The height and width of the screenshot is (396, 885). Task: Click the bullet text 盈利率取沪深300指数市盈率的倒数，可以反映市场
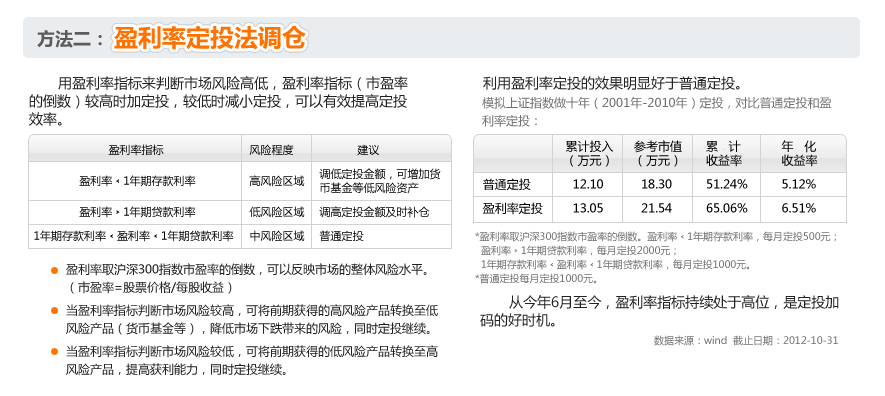(x=247, y=270)
